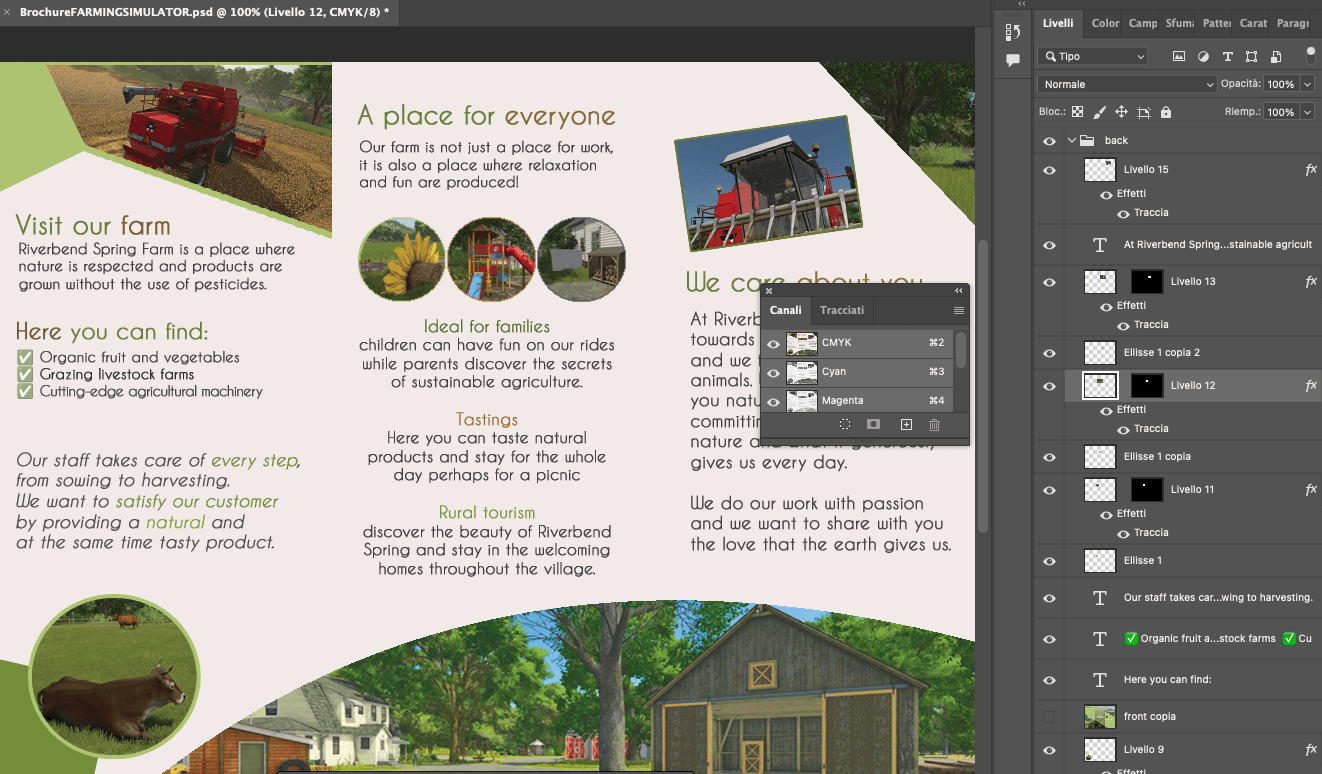Filter layers by adjustment layer type
Viewport: 1322px width, 774px height.
point(1203,57)
